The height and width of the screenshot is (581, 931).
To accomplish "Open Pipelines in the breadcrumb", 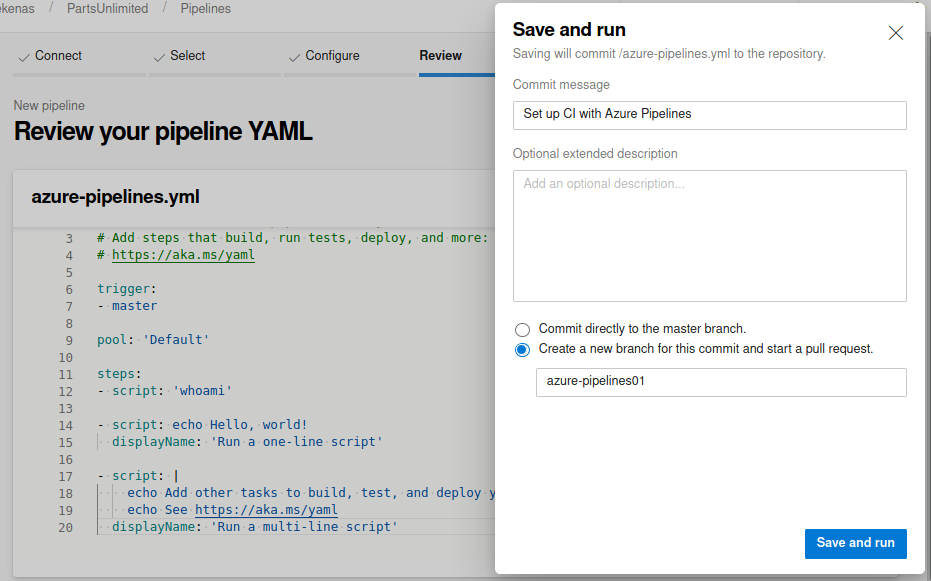I will click(x=205, y=8).
